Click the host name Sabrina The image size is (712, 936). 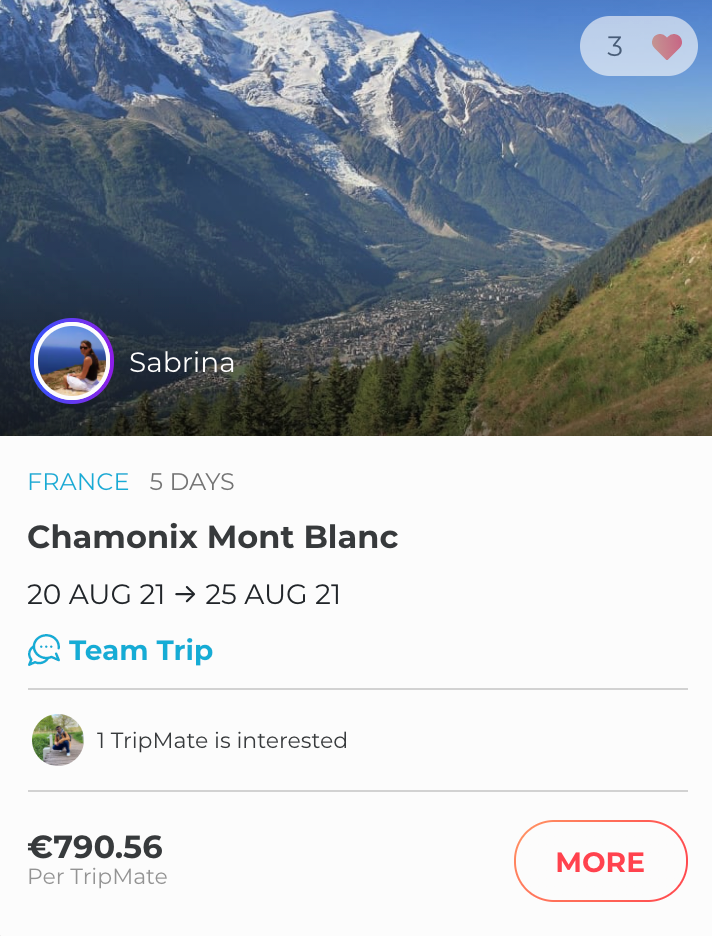182,362
